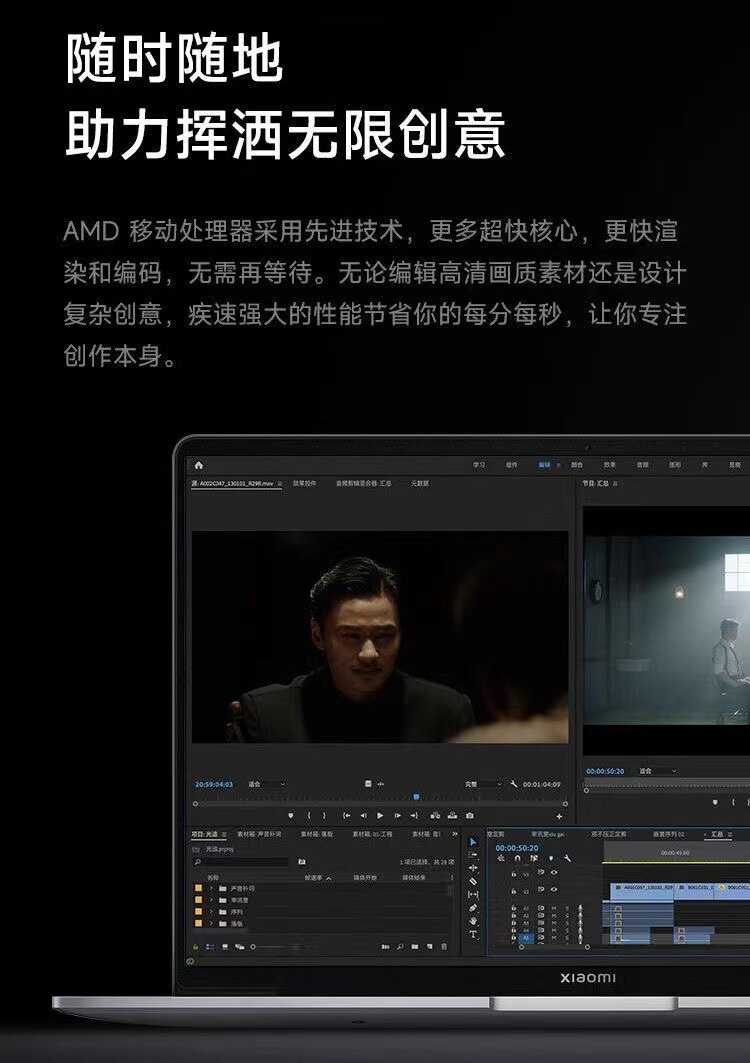Select the Pen tool
Screen dimensions: 750x1063
(473, 908)
